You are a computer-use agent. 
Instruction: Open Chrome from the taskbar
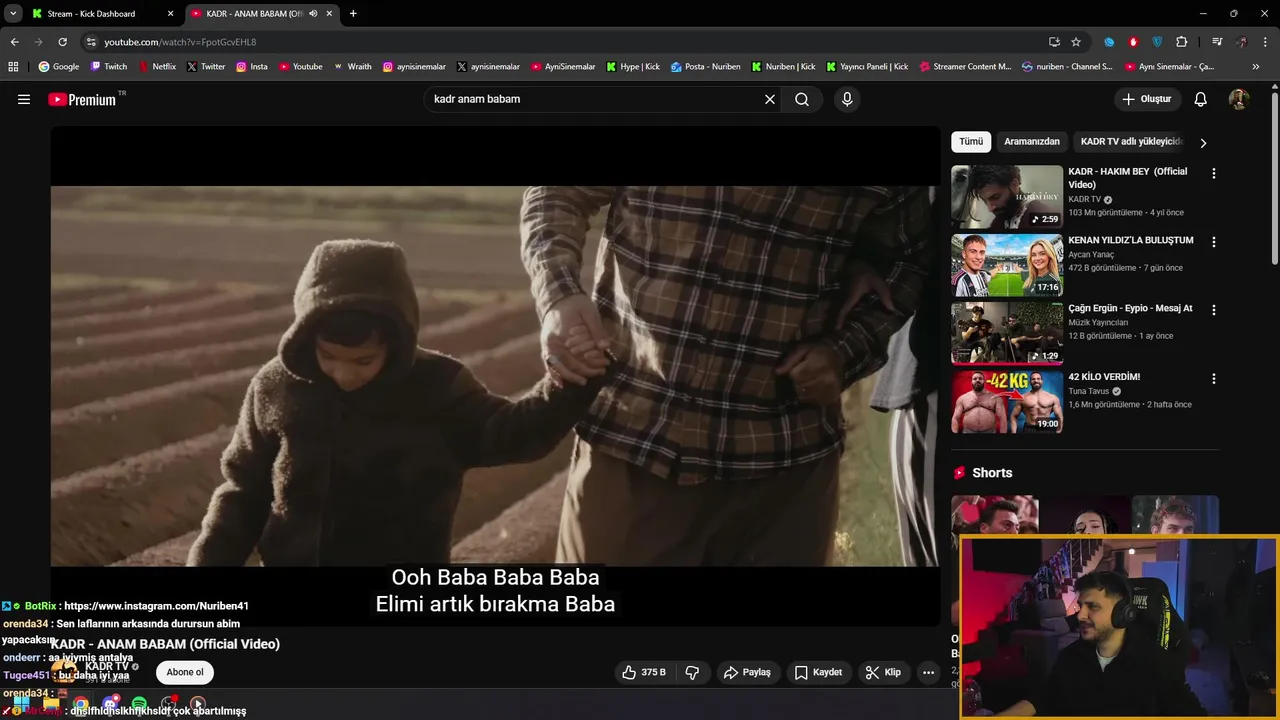coord(80,704)
